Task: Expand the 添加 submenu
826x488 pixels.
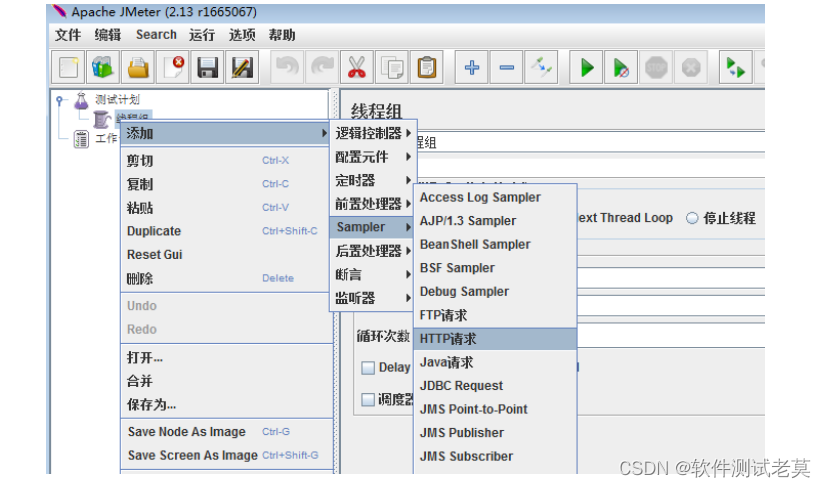Action: click(x=226, y=134)
